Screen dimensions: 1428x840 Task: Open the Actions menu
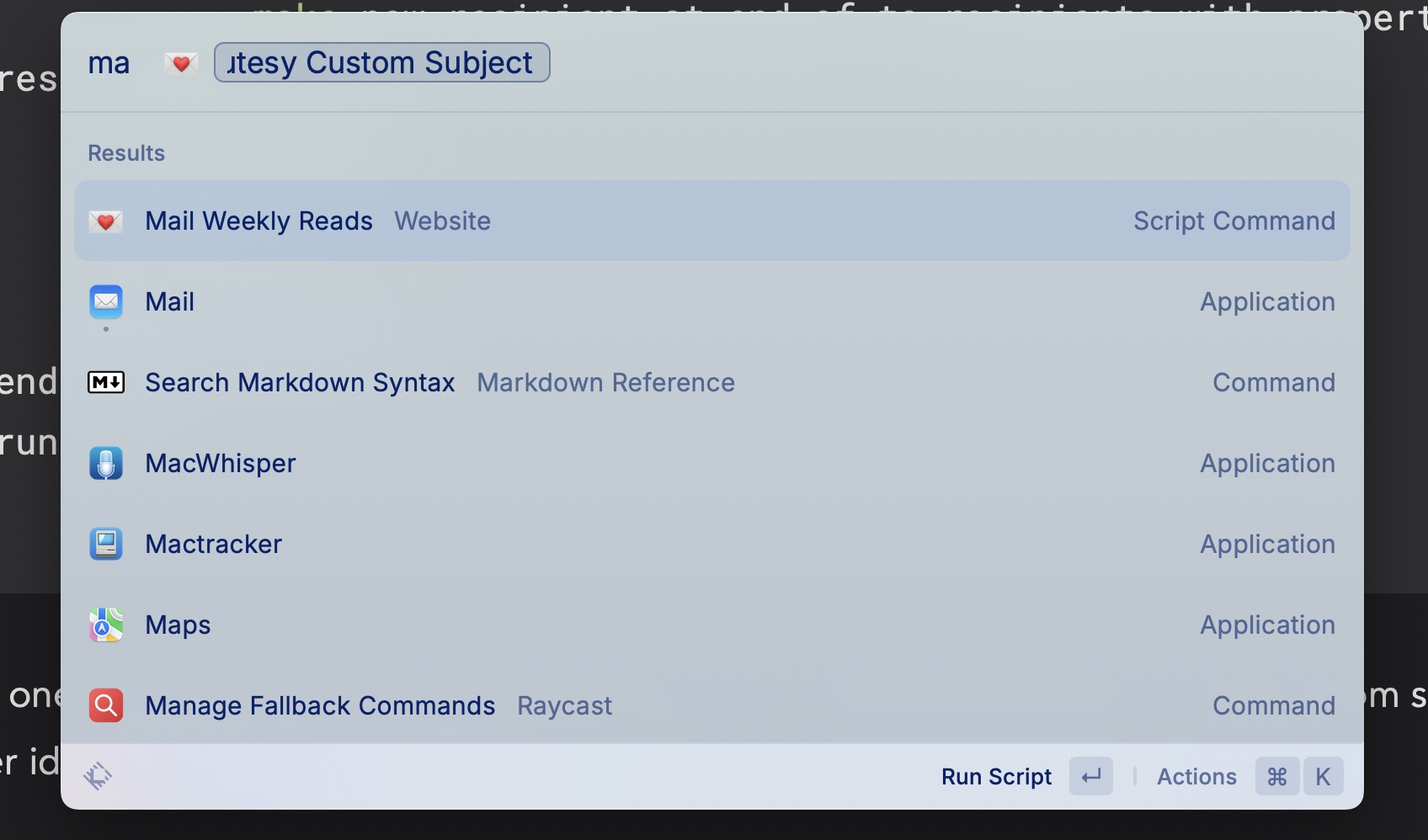(x=1196, y=776)
